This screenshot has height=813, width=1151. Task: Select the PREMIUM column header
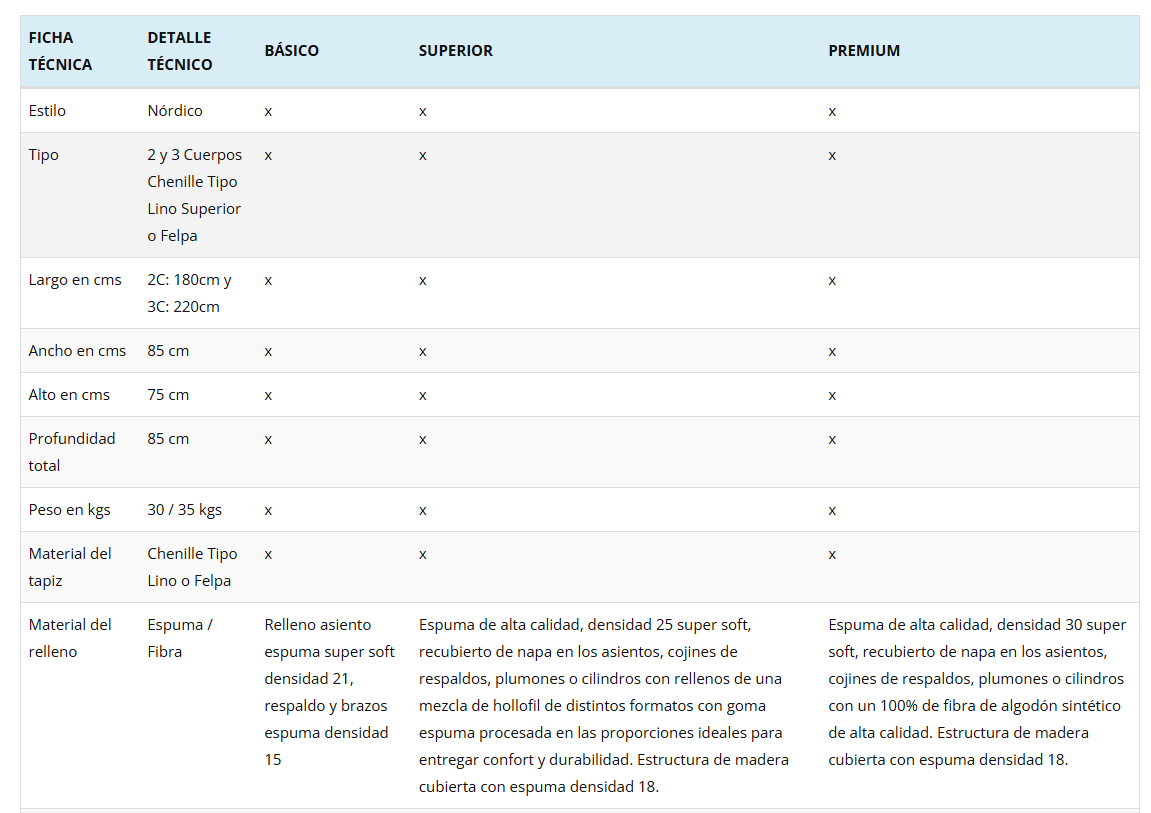point(863,51)
